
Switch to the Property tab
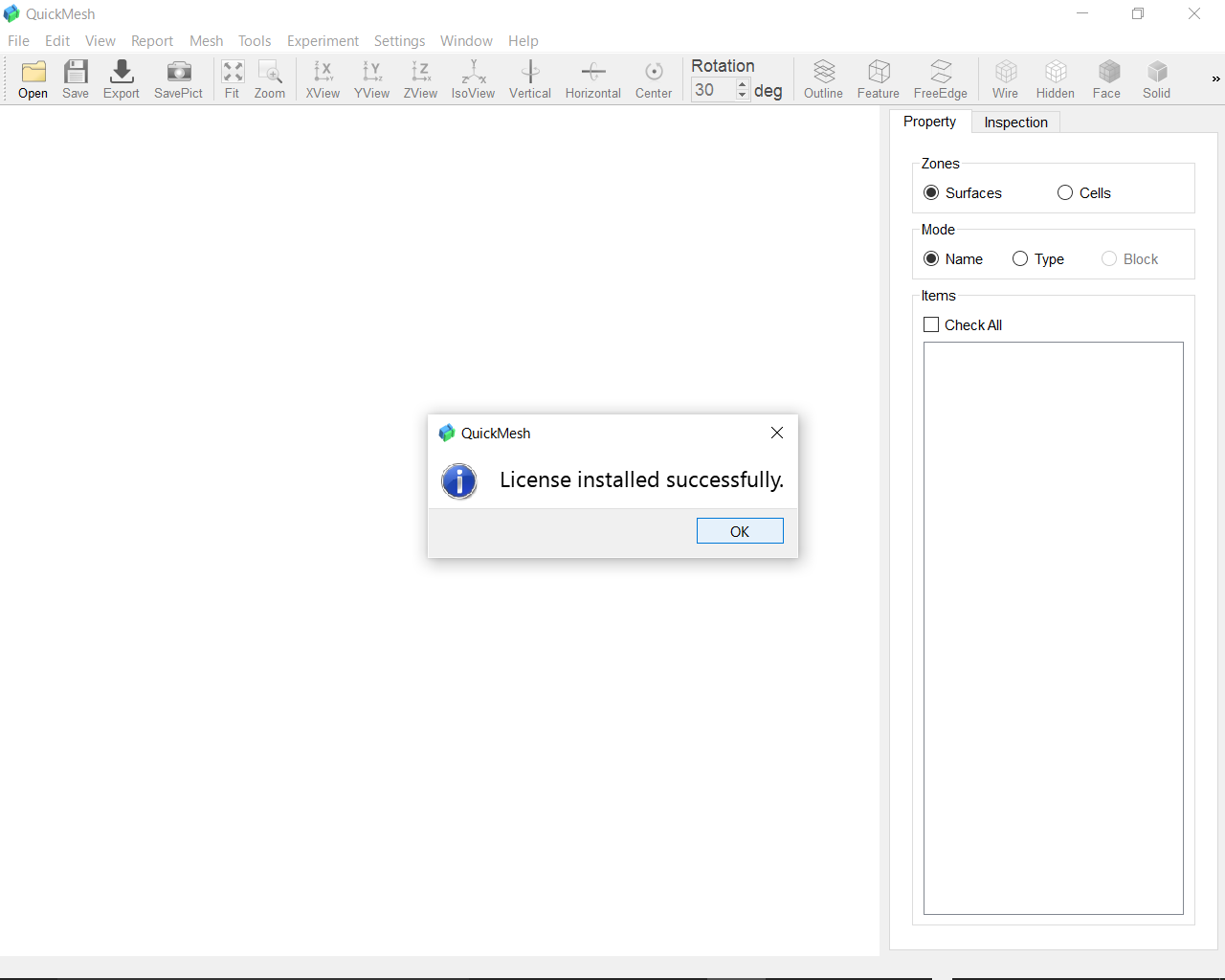(x=929, y=122)
